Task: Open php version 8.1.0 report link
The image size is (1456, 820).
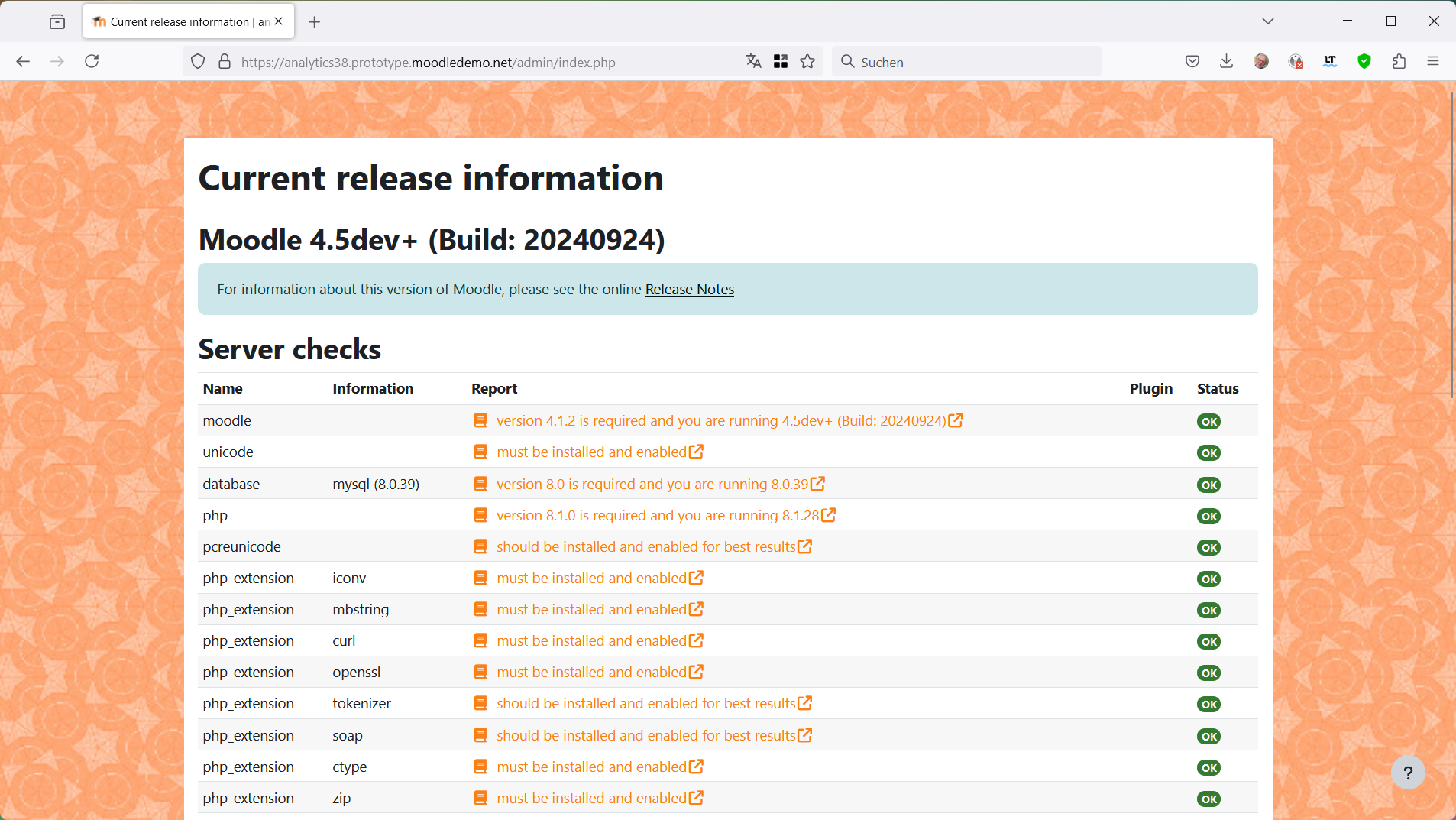Action: (666, 516)
